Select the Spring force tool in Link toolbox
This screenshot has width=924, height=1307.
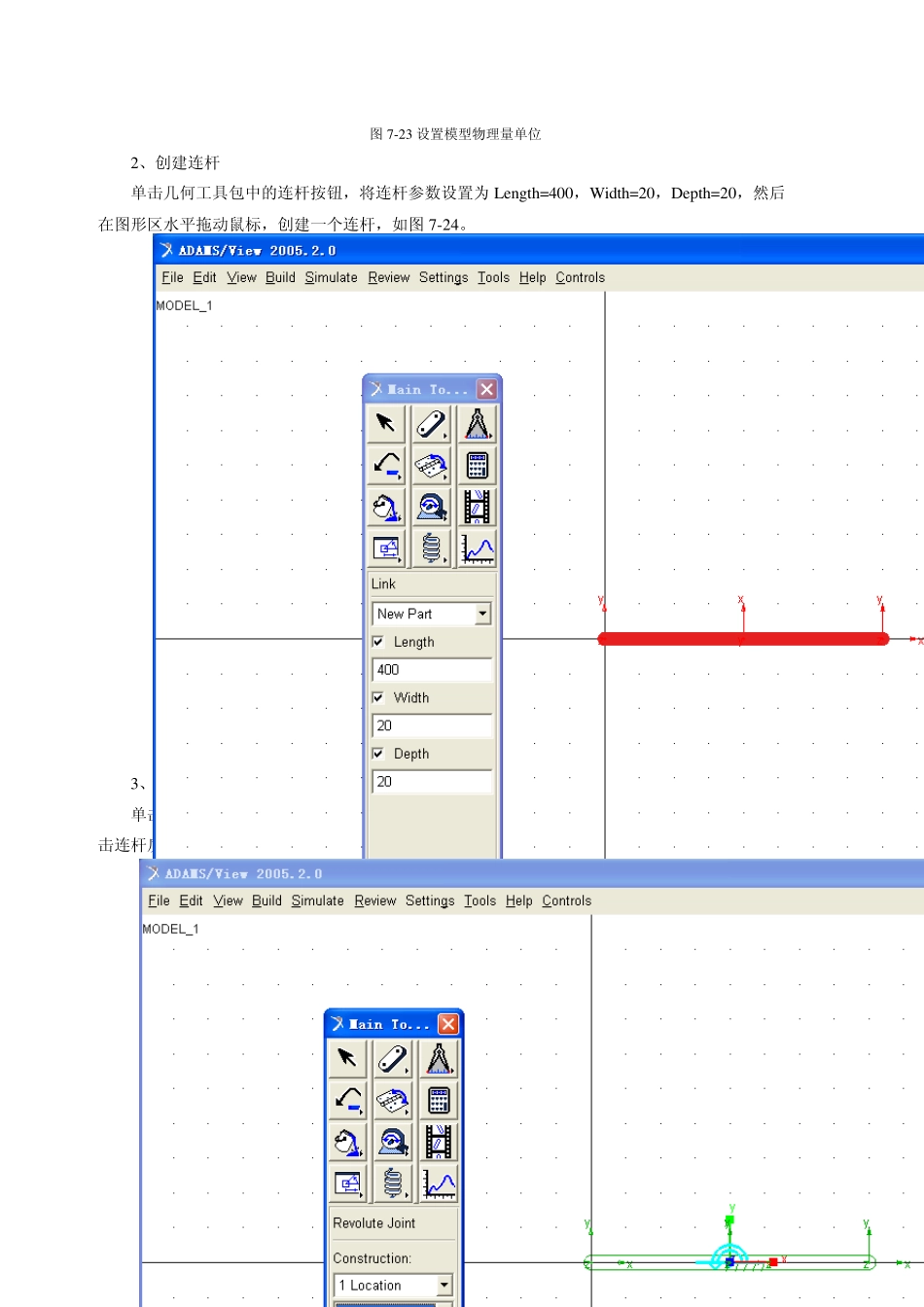432,548
